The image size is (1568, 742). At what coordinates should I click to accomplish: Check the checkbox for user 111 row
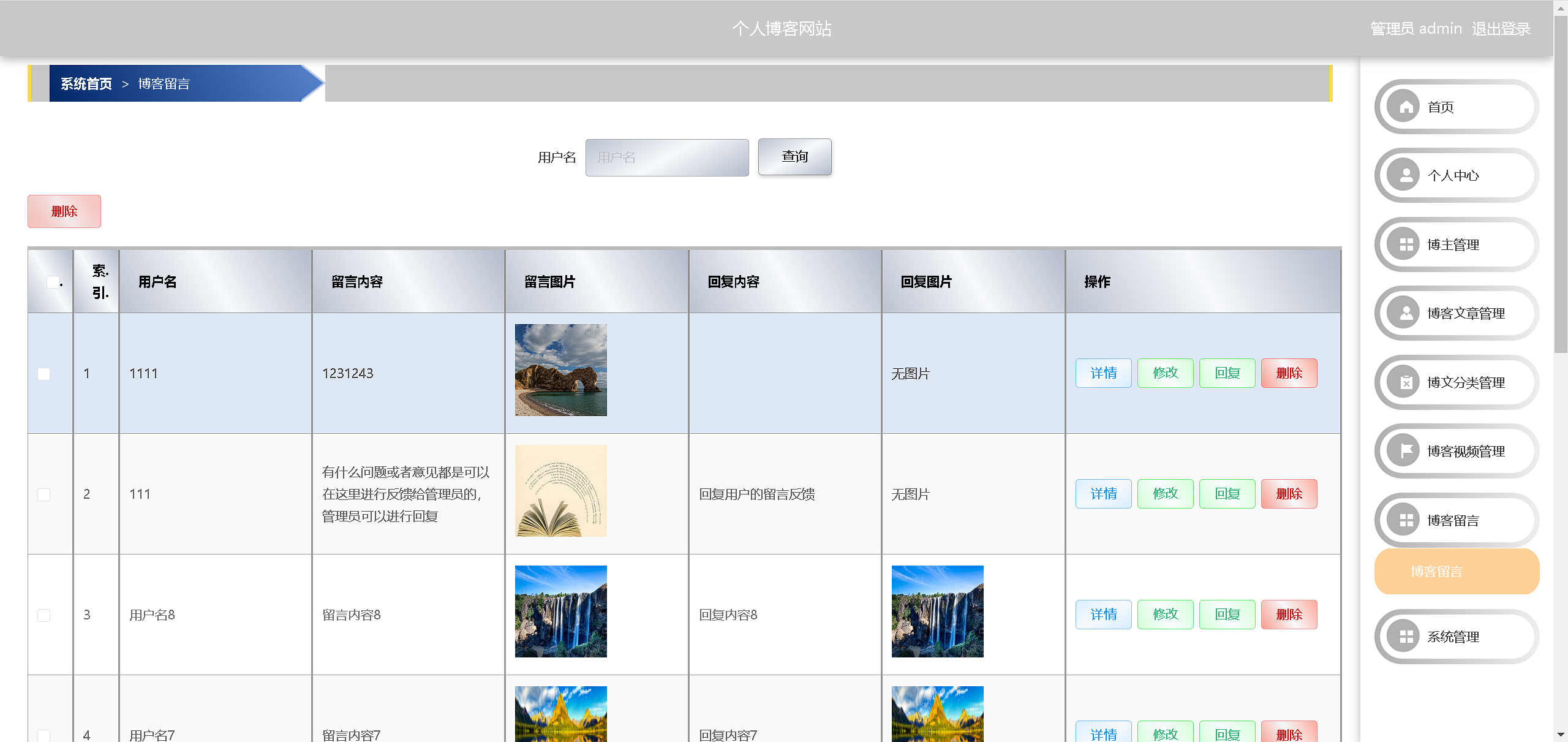point(44,494)
